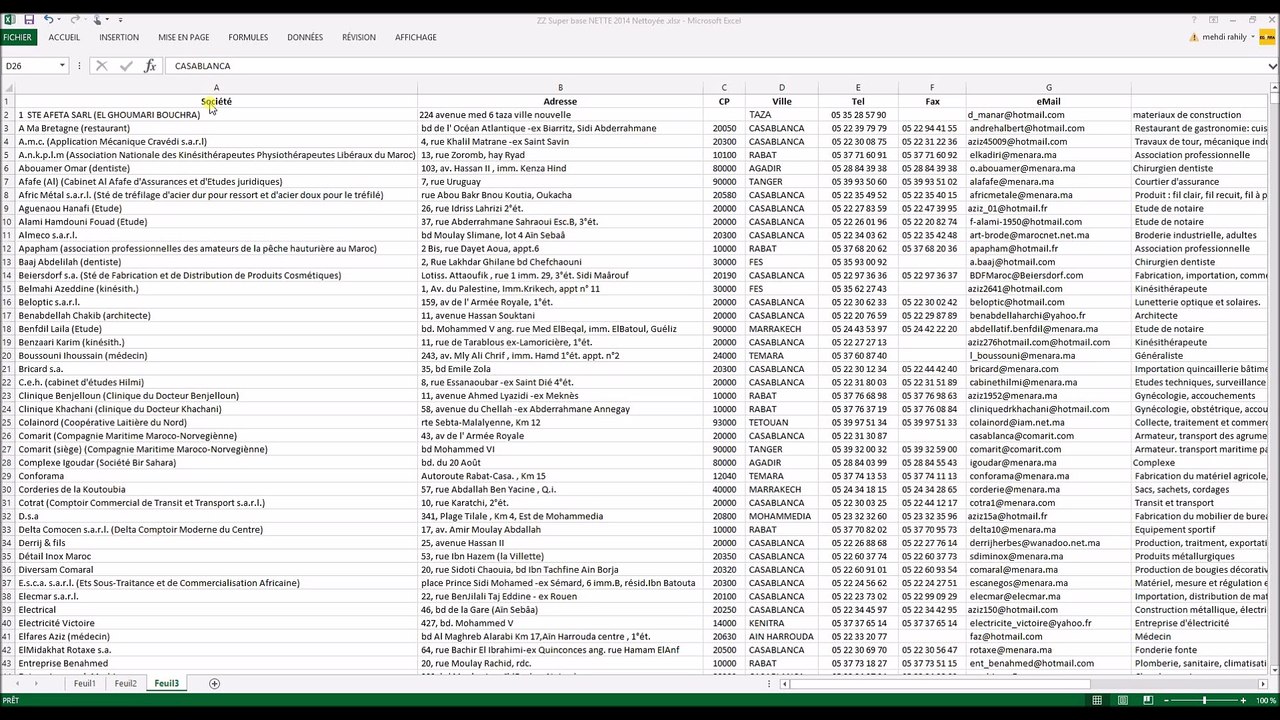Image resolution: width=1280 pixels, height=720 pixels.
Task: Select the Feuil3 sheet tab
Action: coord(166,684)
